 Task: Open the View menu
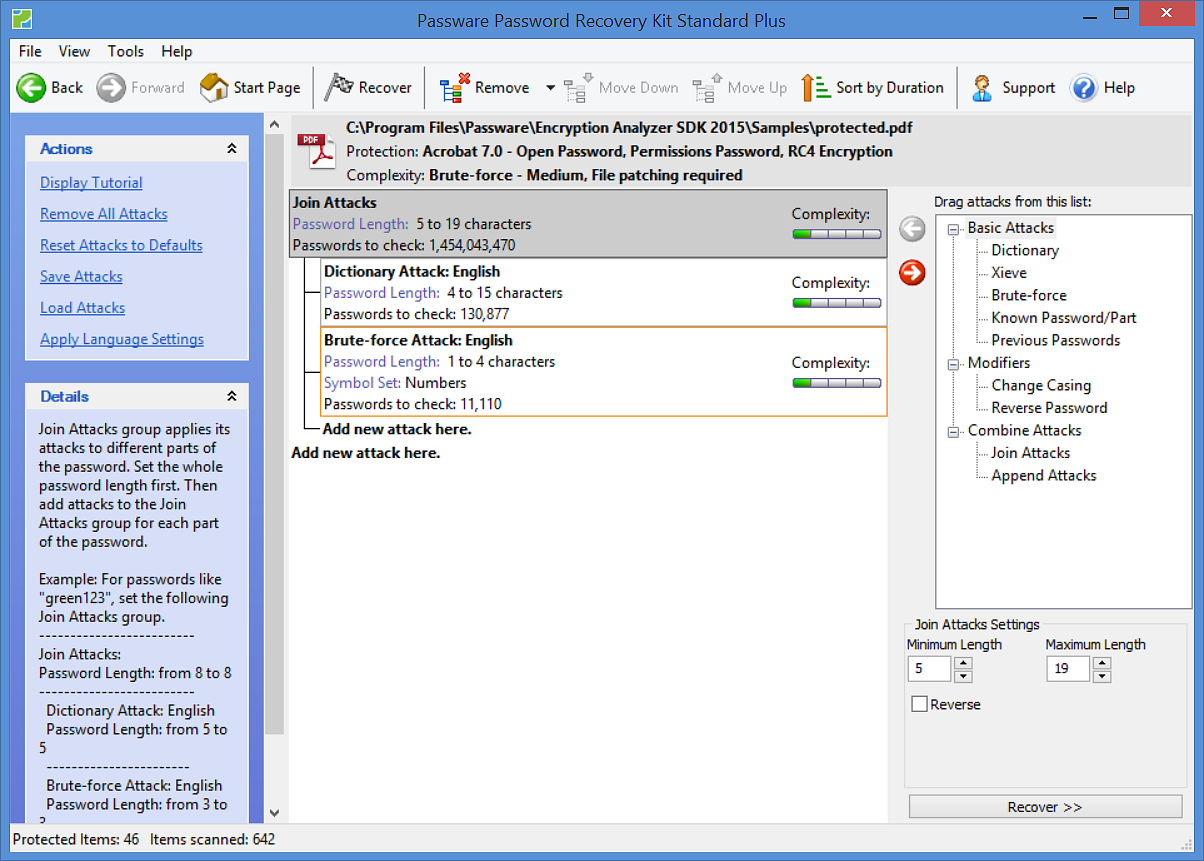point(74,51)
